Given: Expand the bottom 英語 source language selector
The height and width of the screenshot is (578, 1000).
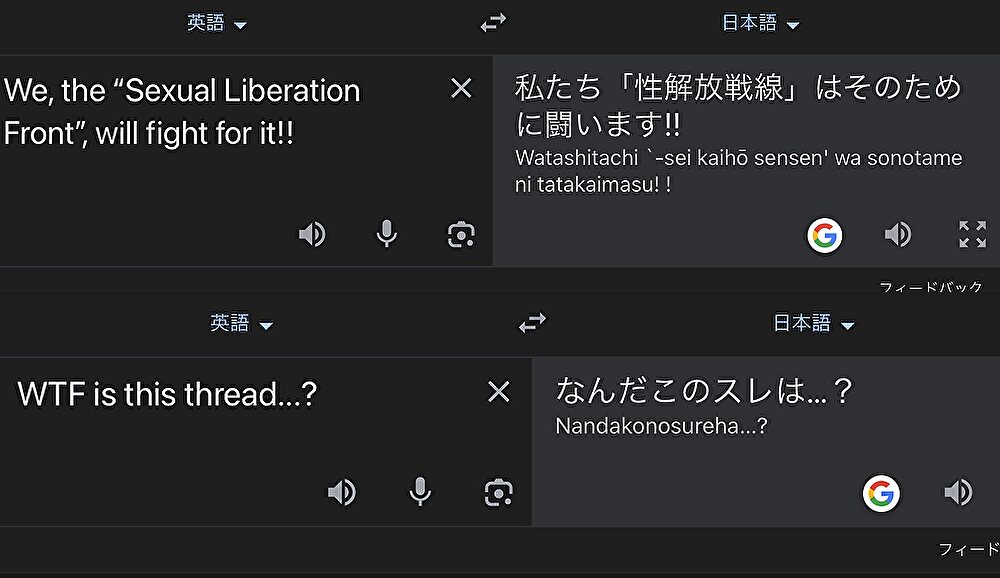Looking at the screenshot, I should [x=241, y=323].
